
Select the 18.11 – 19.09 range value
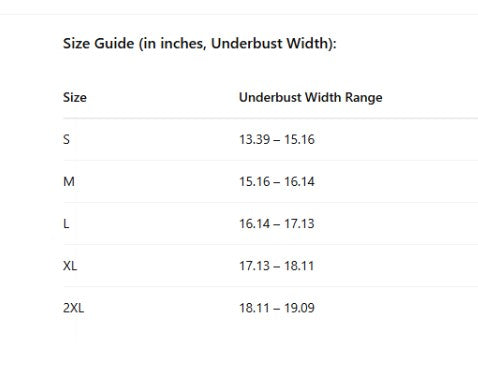(277, 308)
